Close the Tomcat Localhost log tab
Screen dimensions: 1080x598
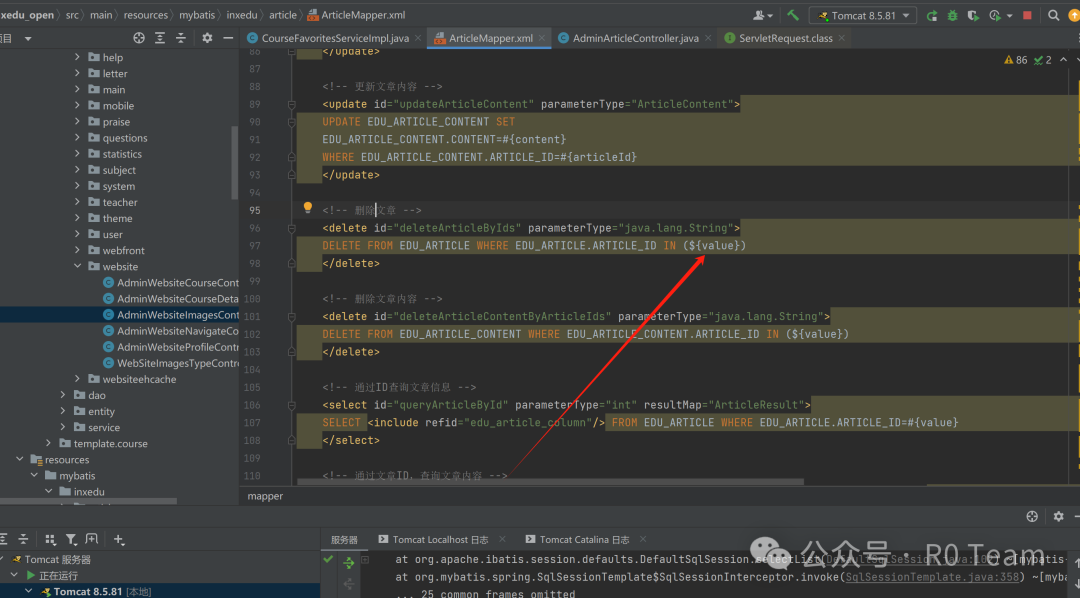[x=502, y=539]
